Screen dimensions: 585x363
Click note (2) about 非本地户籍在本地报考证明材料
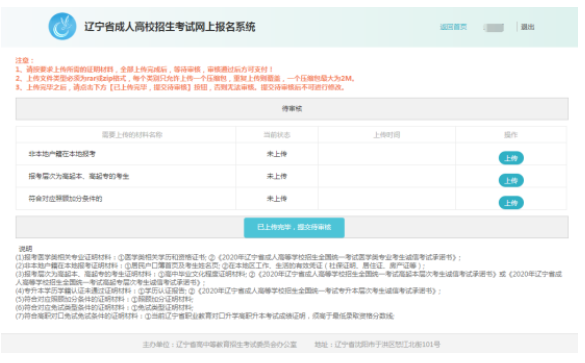[x=220, y=266]
